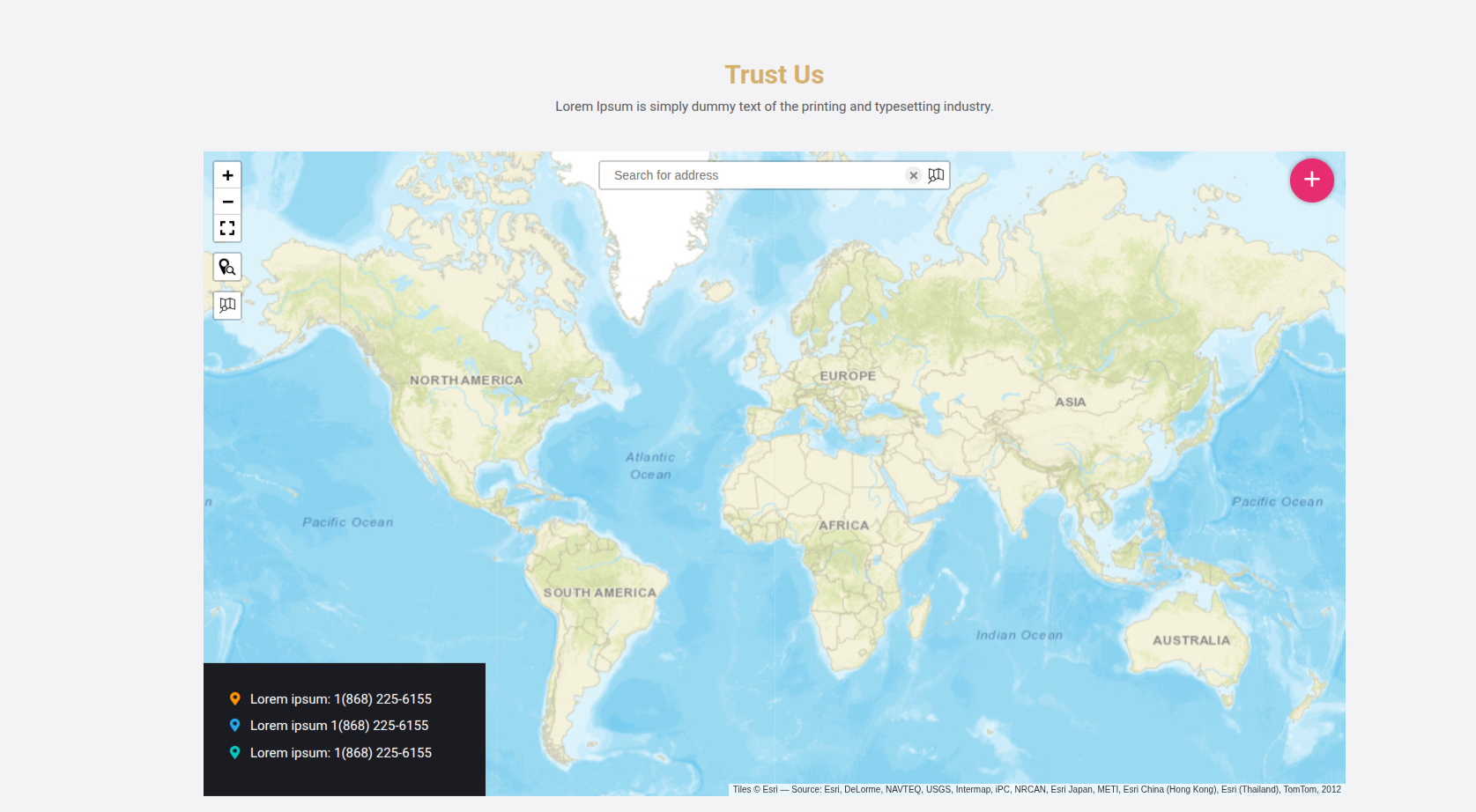Zoom out of the map

(227, 202)
